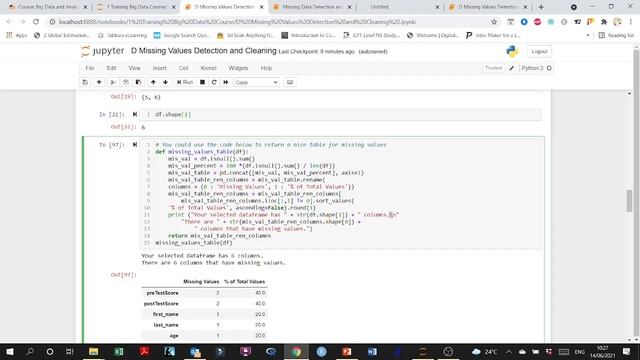
Task: Click the notebook vertical scrollbar thumb
Action: point(629,201)
